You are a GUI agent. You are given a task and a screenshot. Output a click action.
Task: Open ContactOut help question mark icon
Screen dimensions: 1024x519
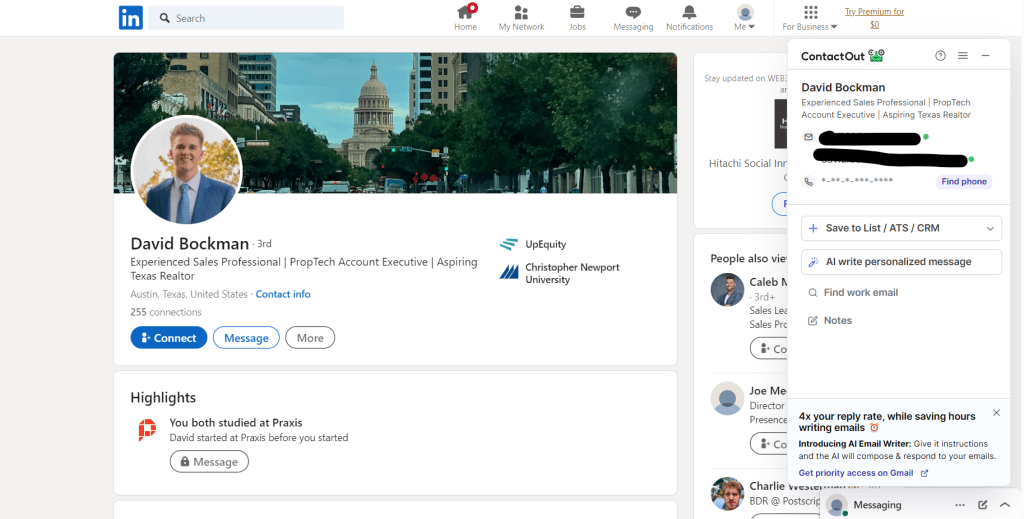pos(940,56)
